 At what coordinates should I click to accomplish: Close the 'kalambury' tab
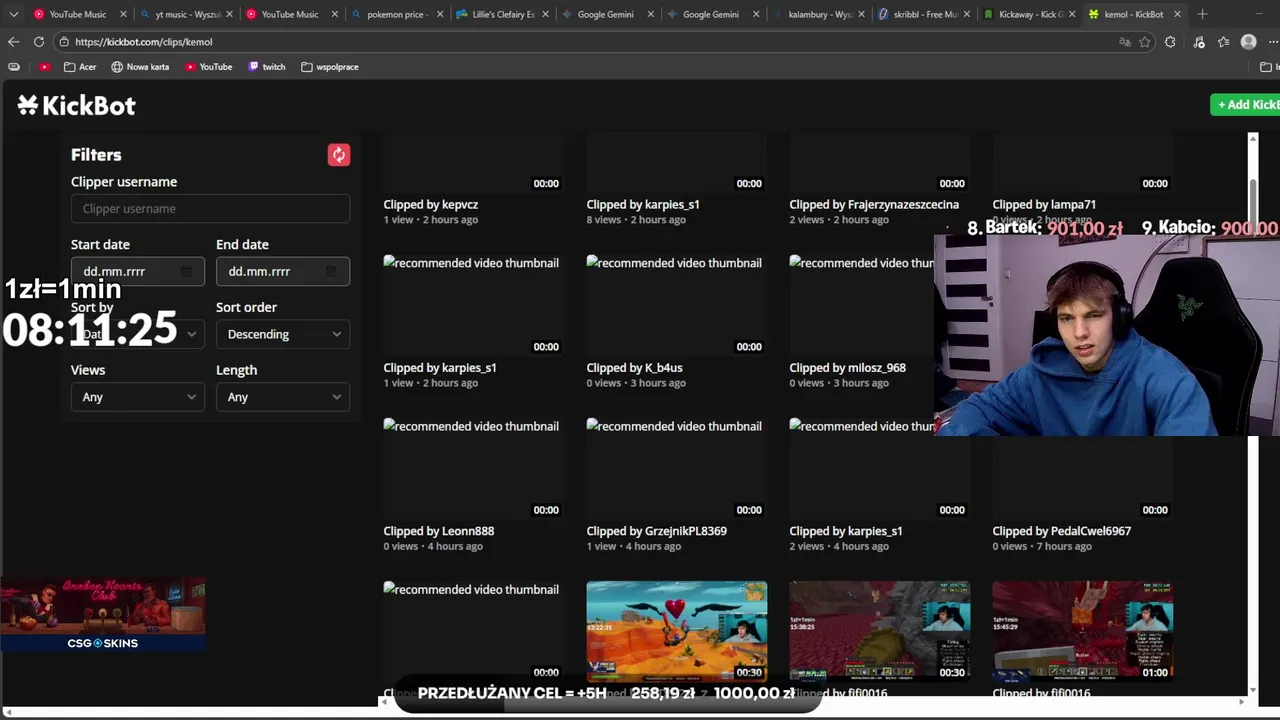862,14
